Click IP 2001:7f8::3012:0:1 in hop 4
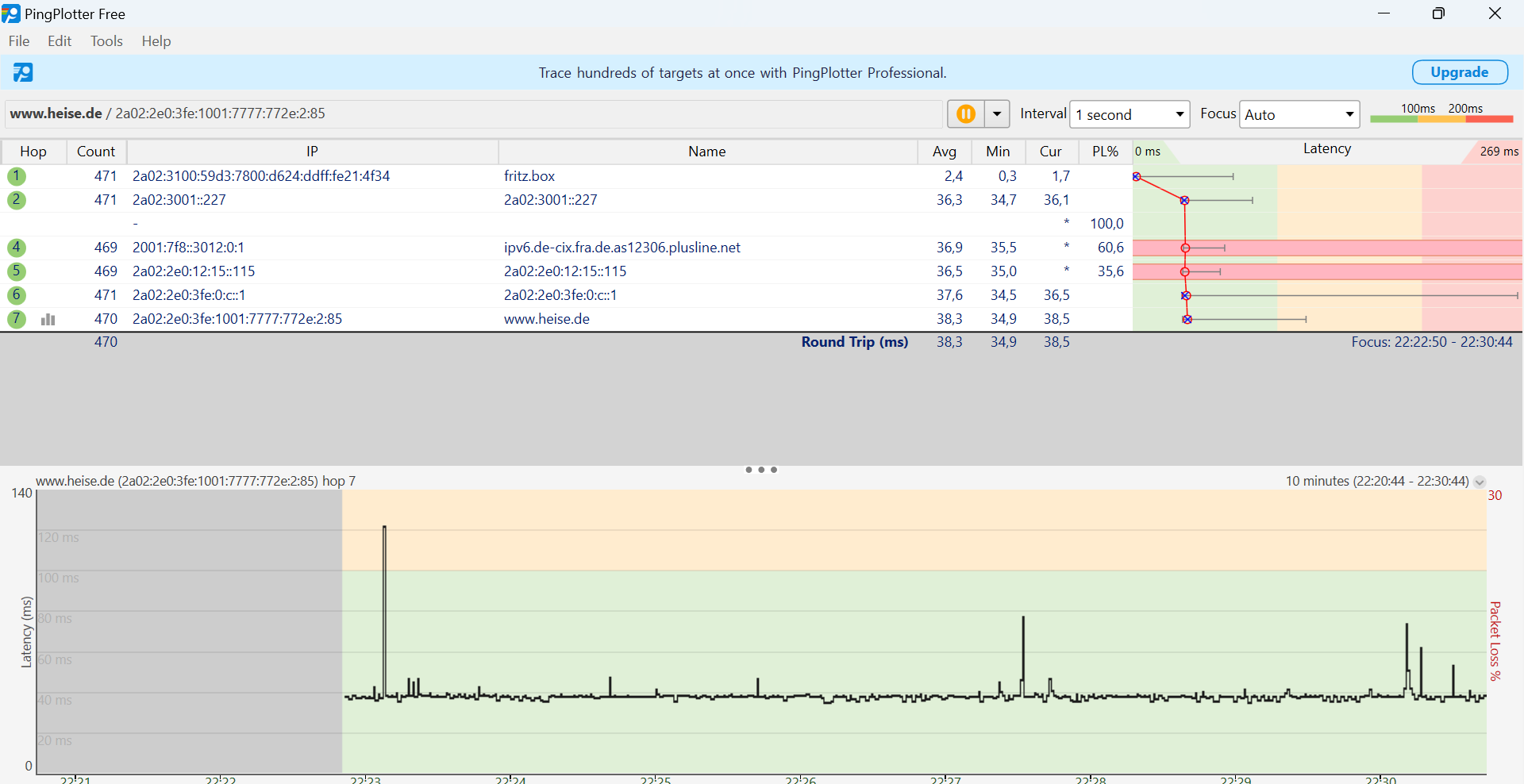1524x784 pixels. [x=188, y=248]
